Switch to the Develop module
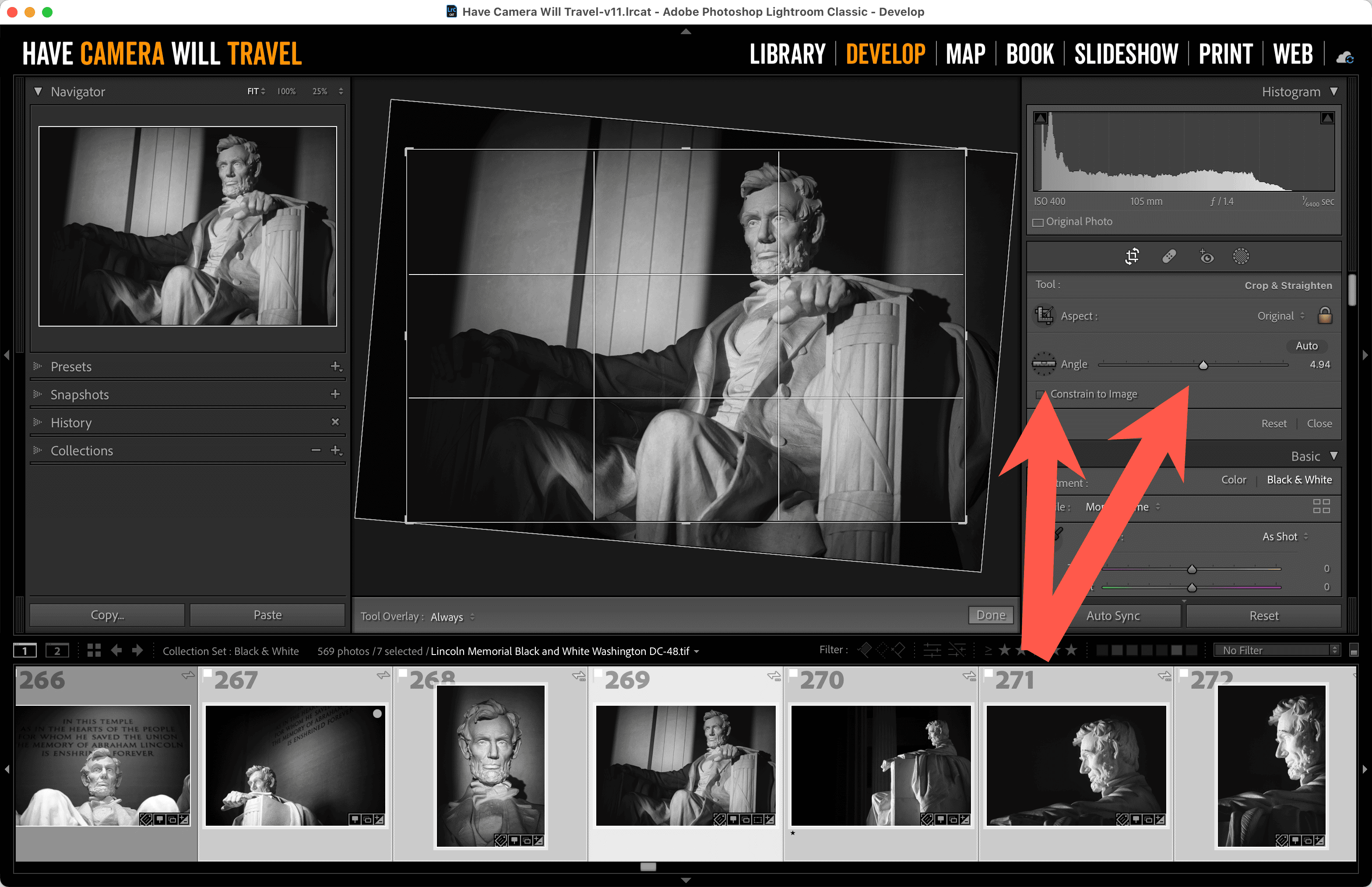Screen dimensions: 1372x887 pos(885,55)
